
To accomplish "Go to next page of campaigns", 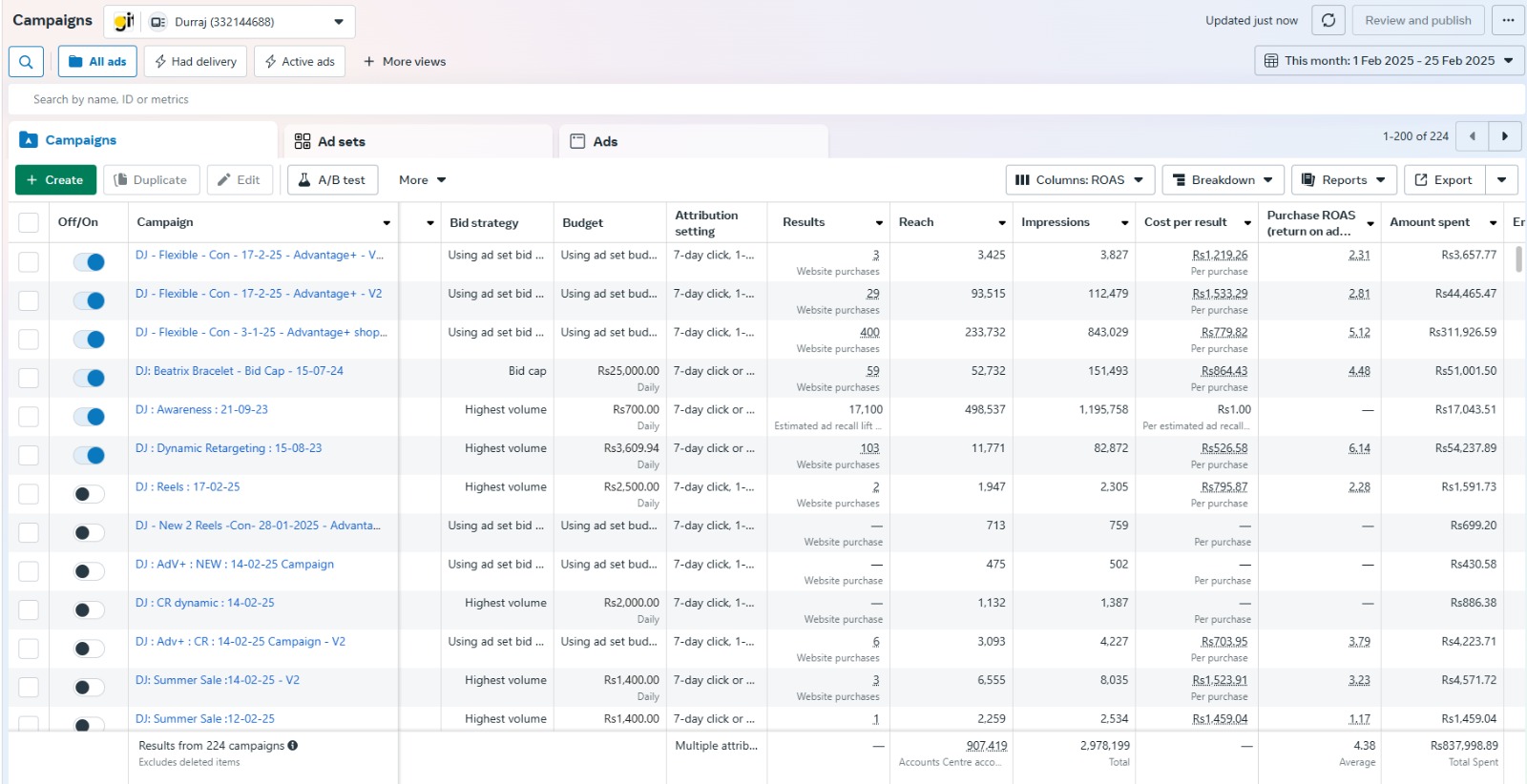I will coord(1505,136).
